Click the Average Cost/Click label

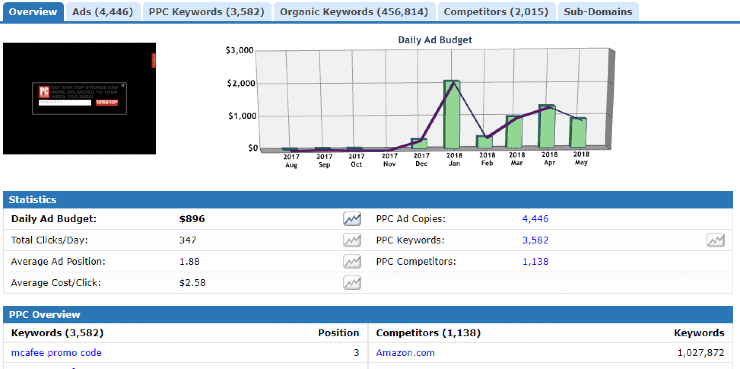(x=56, y=283)
